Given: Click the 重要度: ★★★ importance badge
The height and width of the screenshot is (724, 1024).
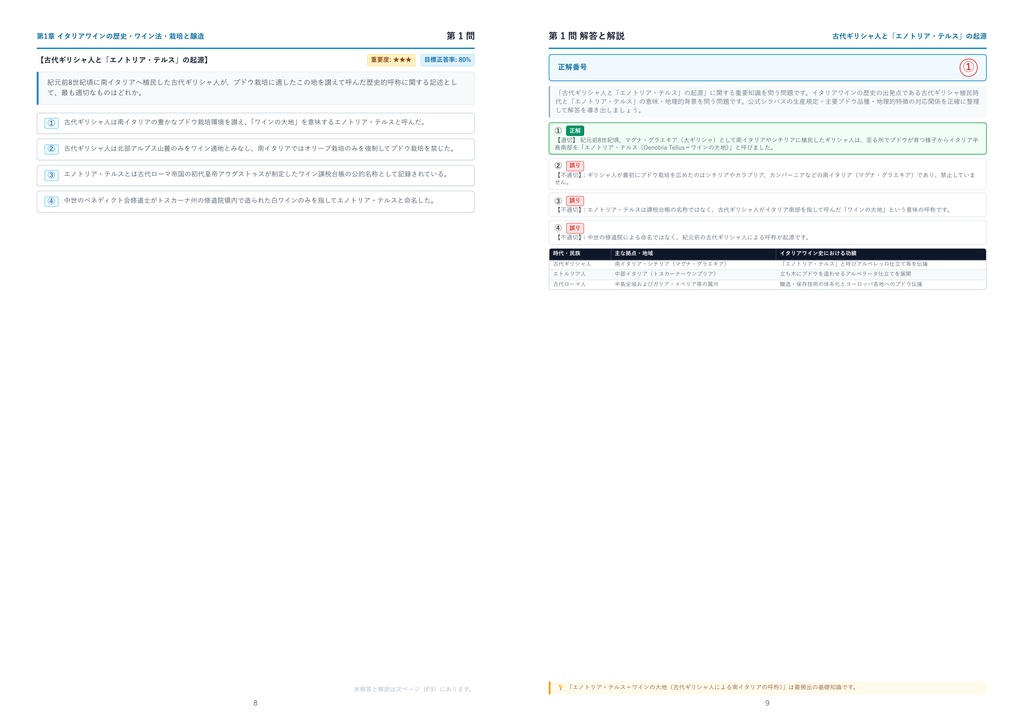Looking at the screenshot, I should point(391,60).
